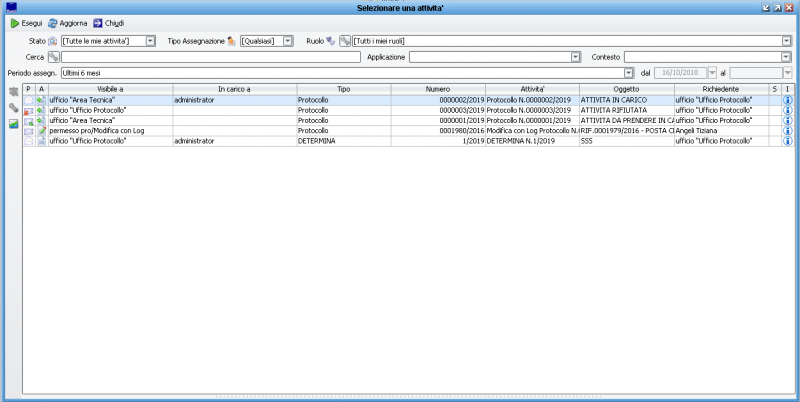Click the top gear icon in left sidebar

coord(13,92)
